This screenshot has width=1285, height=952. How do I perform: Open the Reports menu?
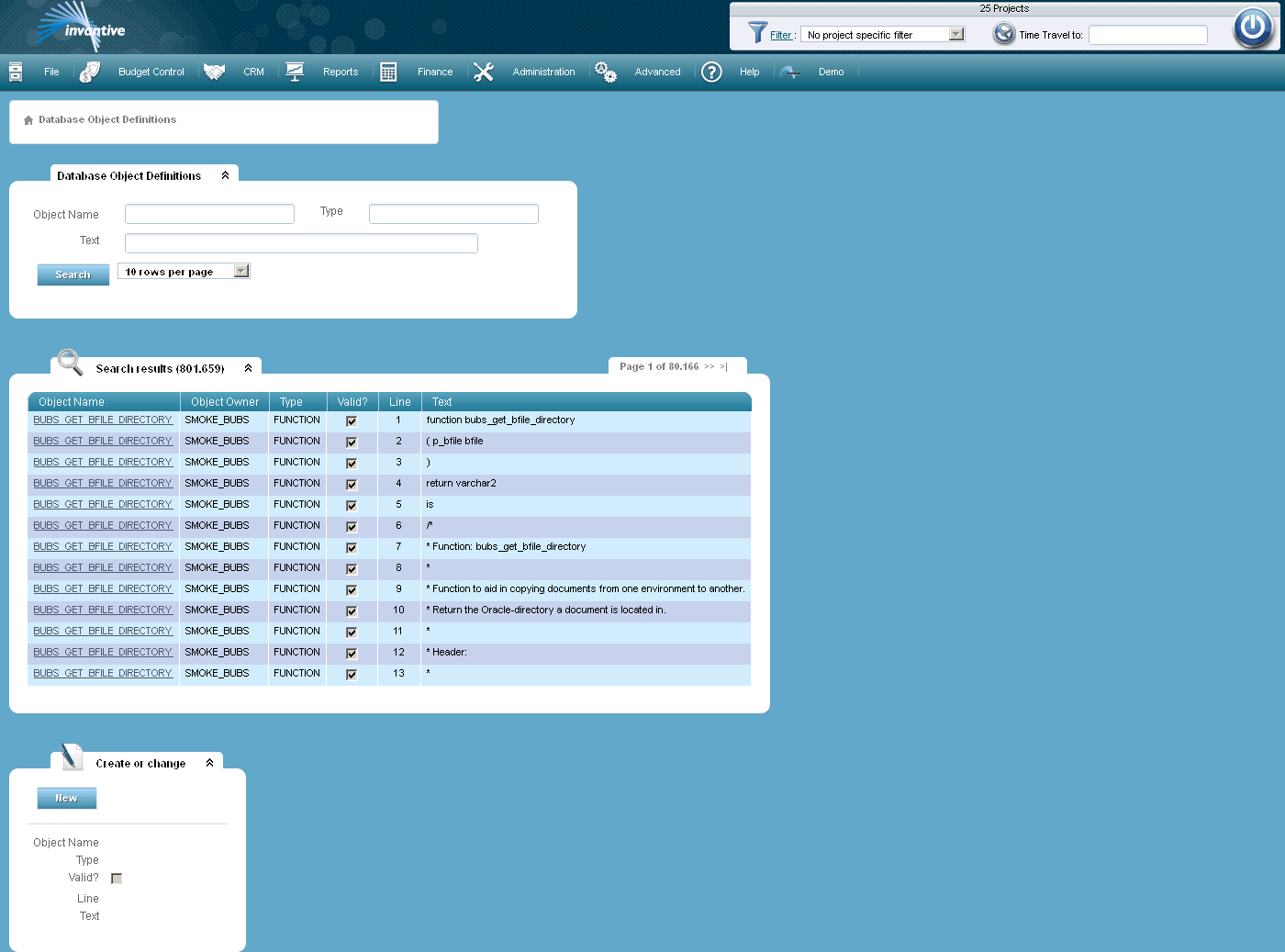[x=340, y=72]
